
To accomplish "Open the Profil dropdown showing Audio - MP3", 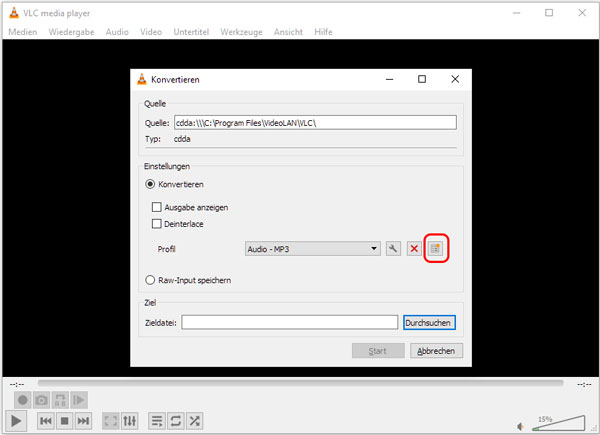I will click(x=313, y=249).
